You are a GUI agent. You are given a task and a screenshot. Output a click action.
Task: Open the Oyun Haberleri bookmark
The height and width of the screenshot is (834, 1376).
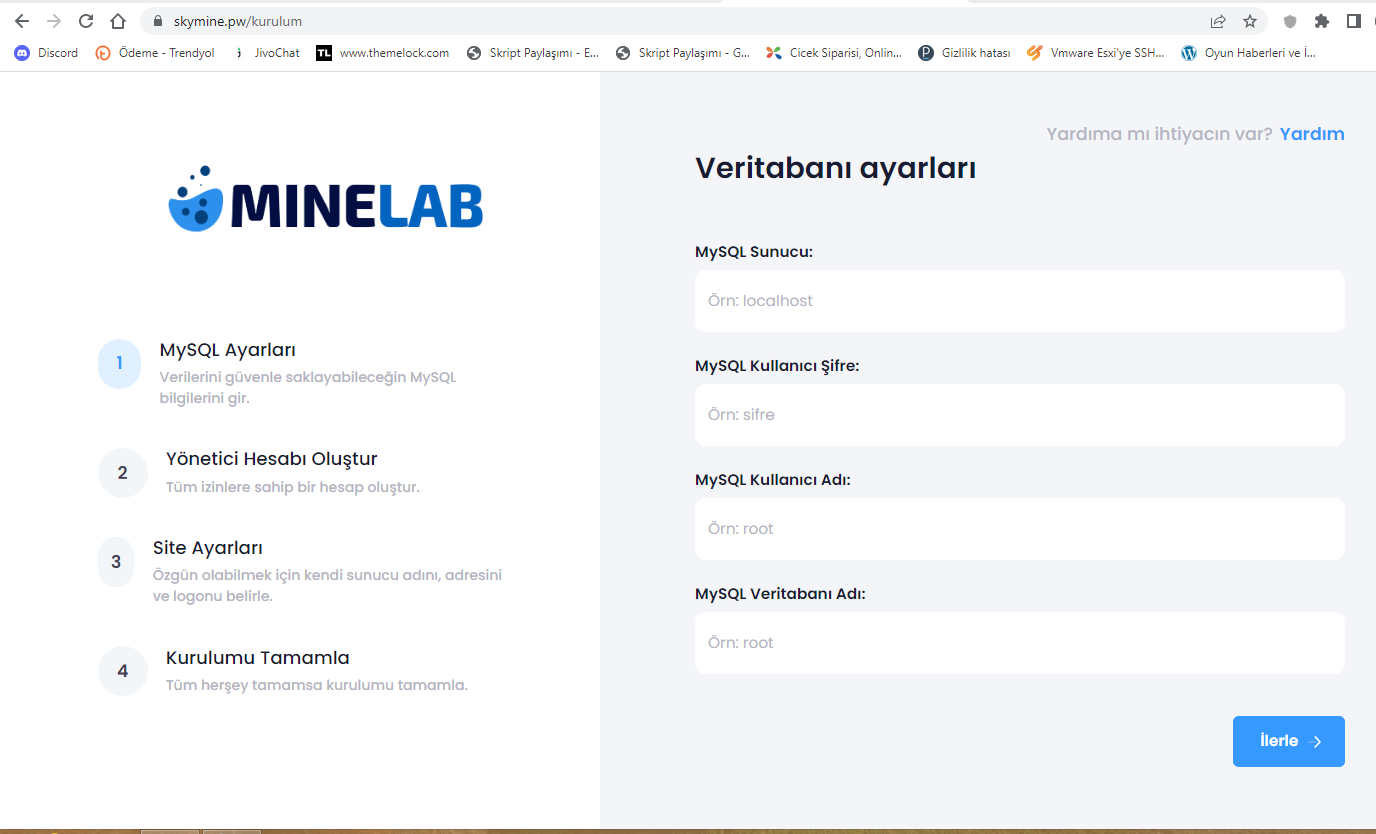pyautogui.click(x=1248, y=53)
